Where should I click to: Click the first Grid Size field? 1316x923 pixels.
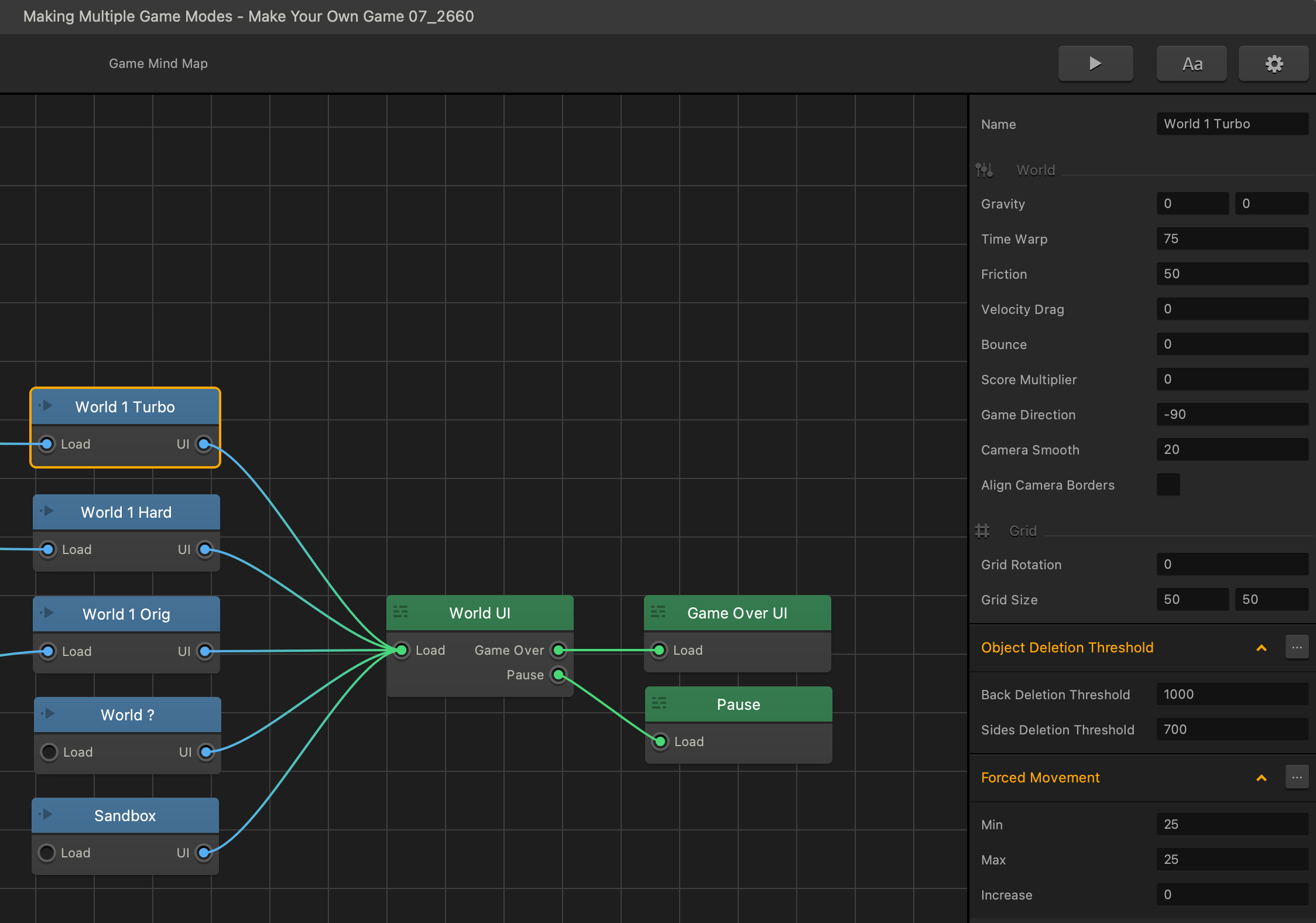point(1192,599)
